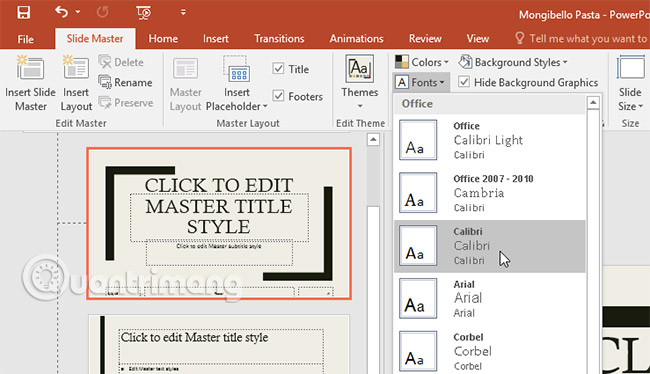Open the Themes gallery icon
650x374 pixels.
(x=359, y=69)
